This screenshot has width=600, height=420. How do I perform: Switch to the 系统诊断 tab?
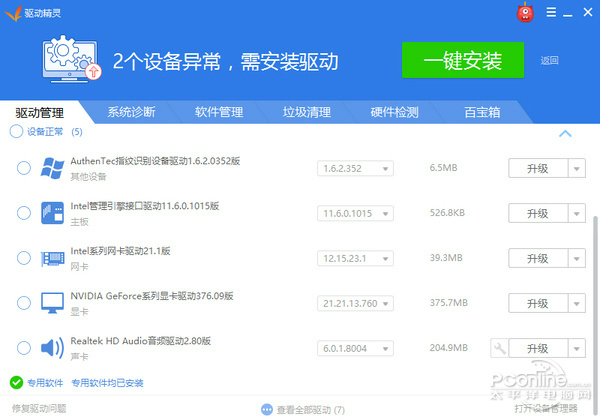(x=131, y=112)
